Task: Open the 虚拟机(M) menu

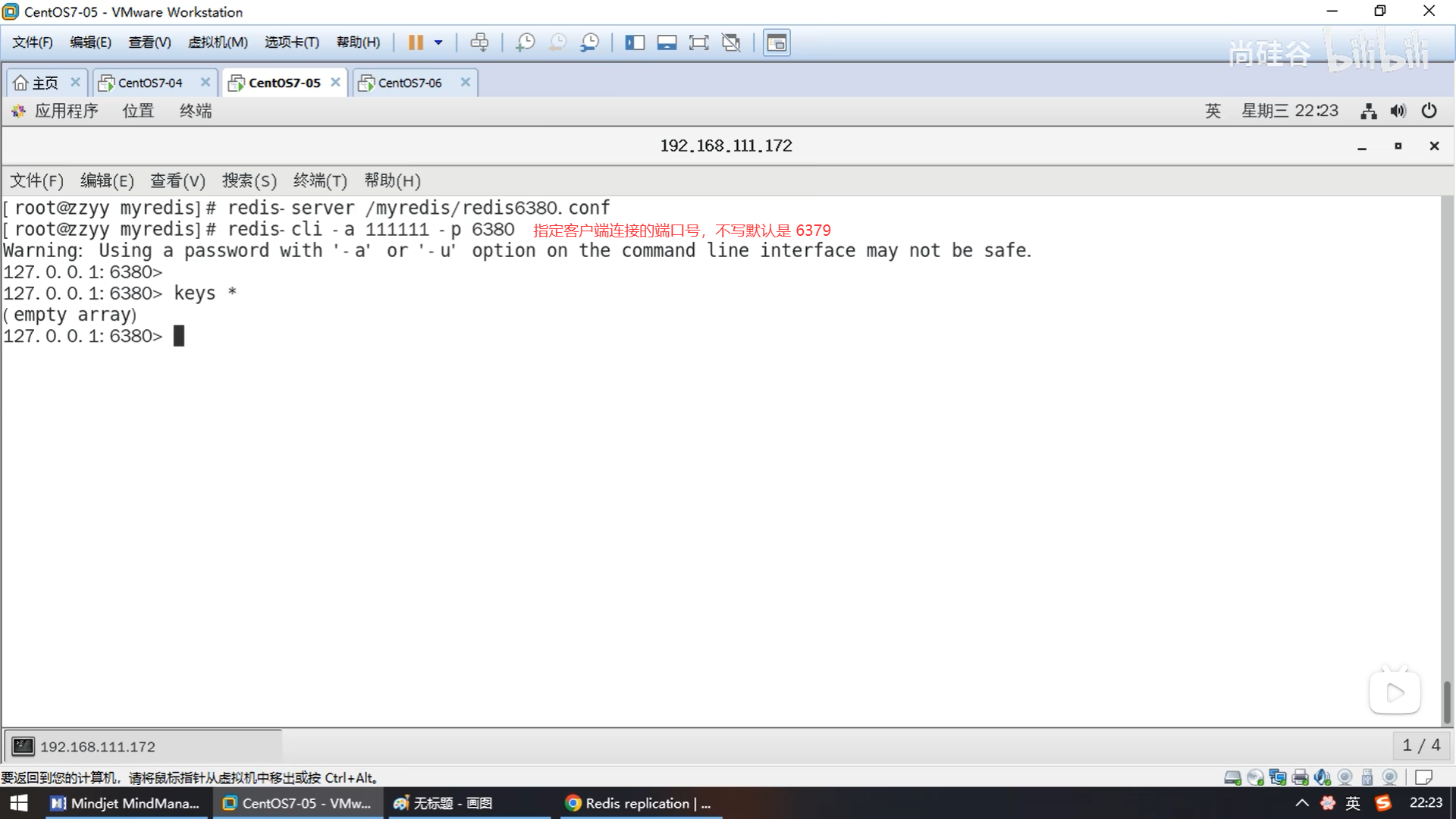Action: pyautogui.click(x=218, y=42)
